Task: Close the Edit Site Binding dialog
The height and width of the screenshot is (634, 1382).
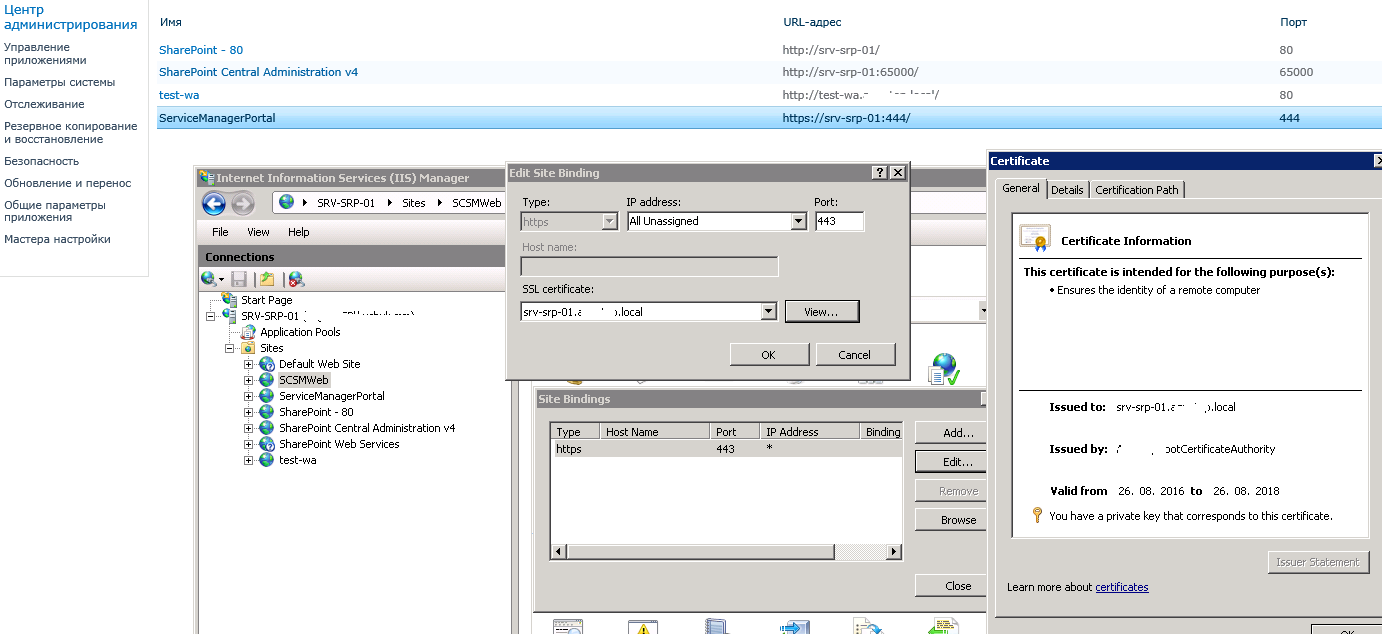Action: coord(897,173)
